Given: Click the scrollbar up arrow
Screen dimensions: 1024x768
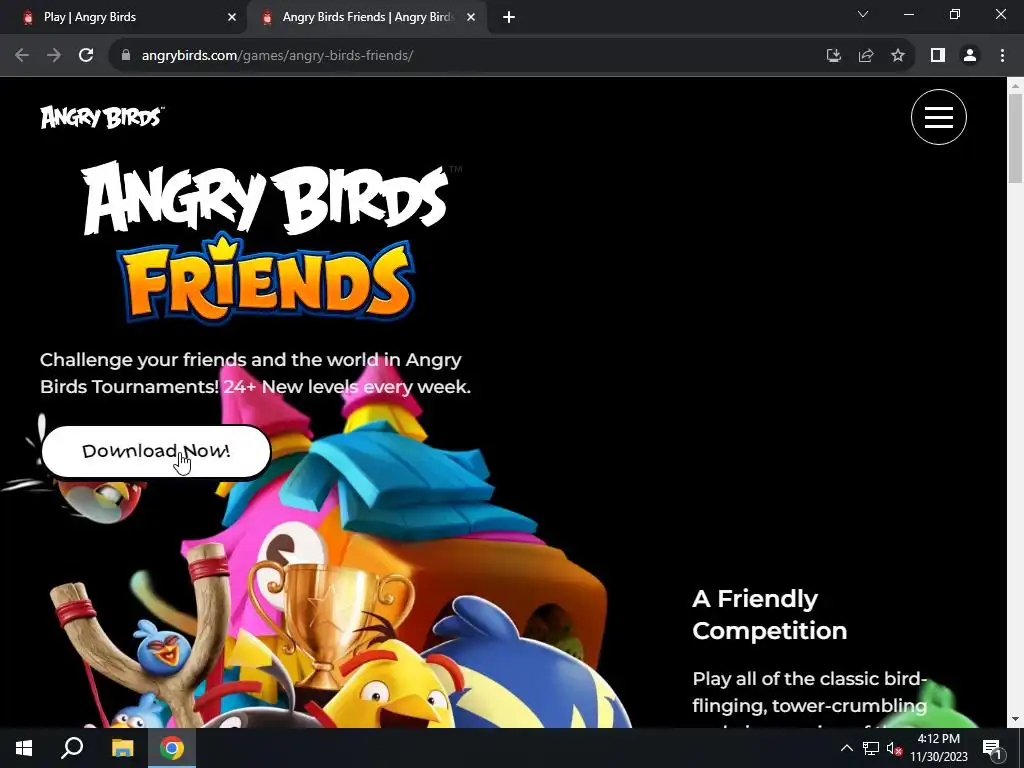Looking at the screenshot, I should pyautogui.click(x=1016, y=86).
